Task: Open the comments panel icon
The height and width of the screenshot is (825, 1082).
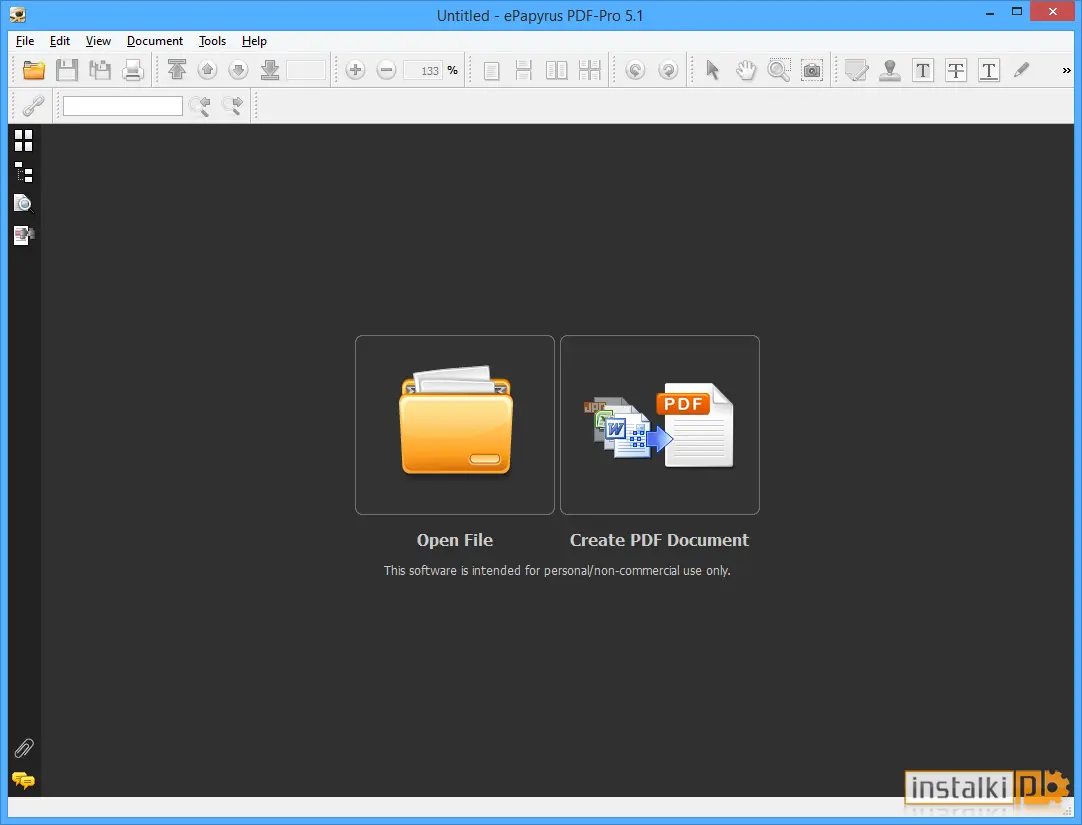Action: [x=23, y=781]
